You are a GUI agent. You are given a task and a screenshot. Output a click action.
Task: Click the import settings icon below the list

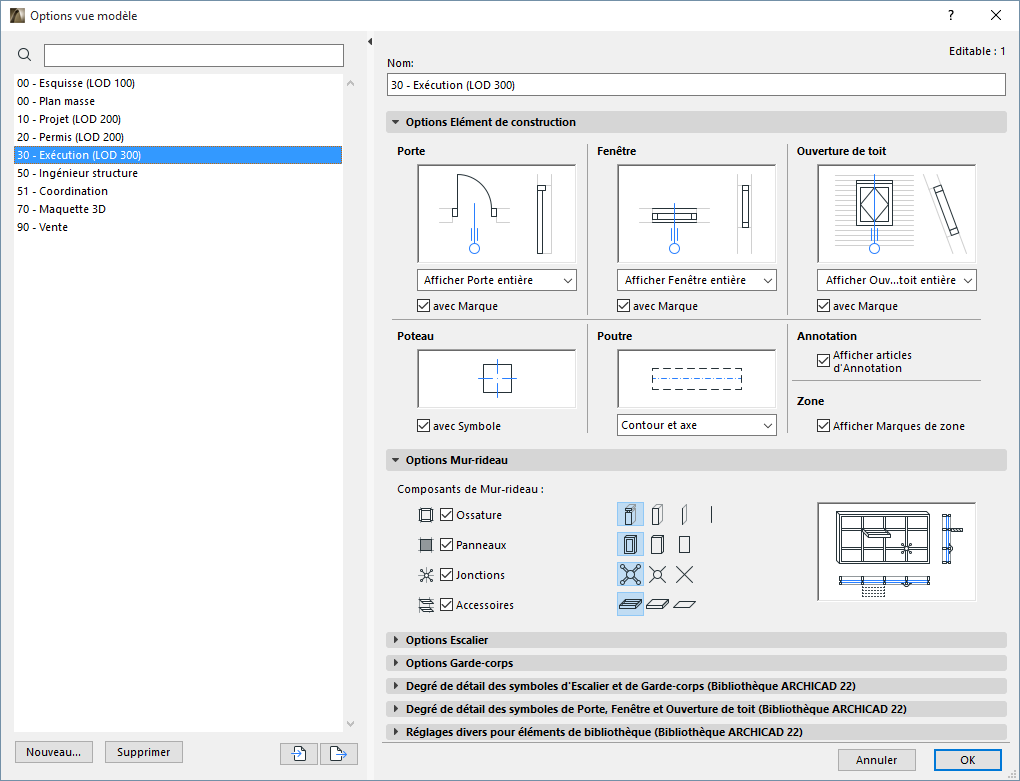(x=298, y=752)
